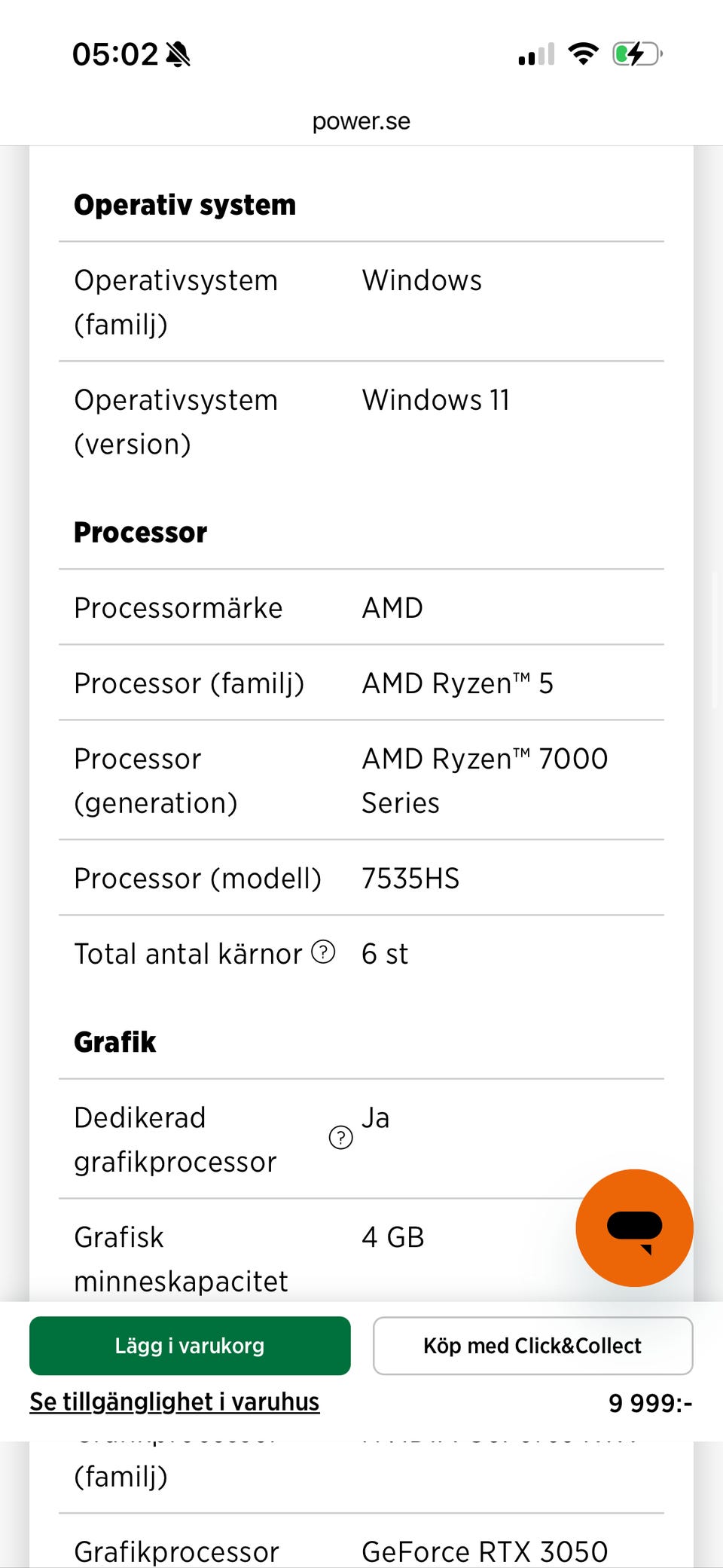The height and width of the screenshot is (1568, 723).
Task: Tap the 05:02 clock in status bar
Action: point(115,54)
